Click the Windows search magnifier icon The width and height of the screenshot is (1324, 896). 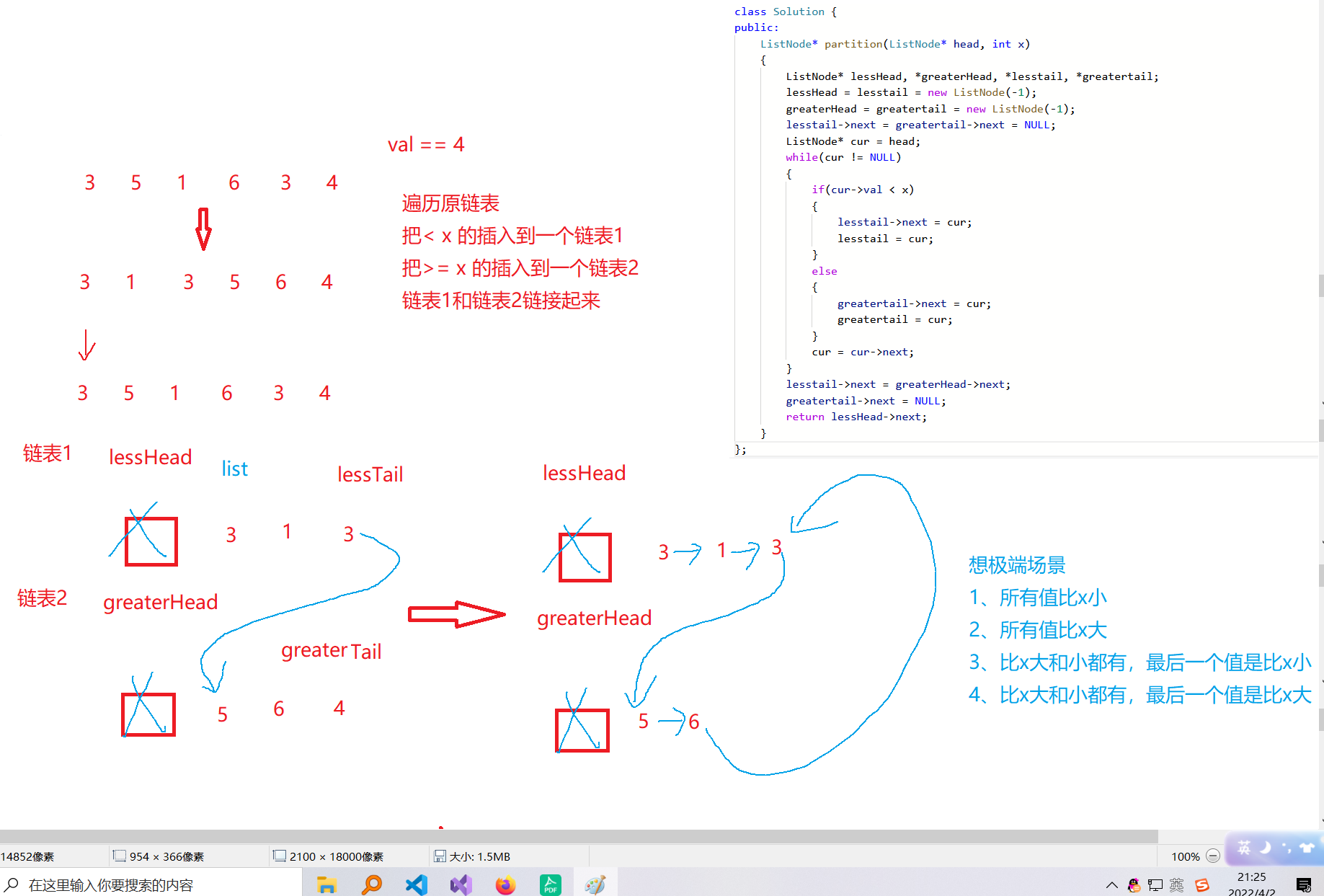12,884
